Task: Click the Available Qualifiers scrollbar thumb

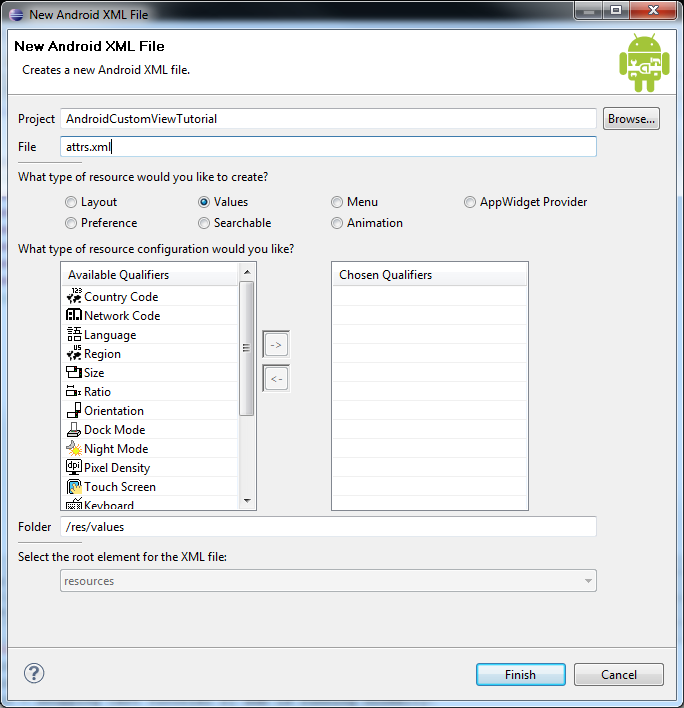Action: pyautogui.click(x=247, y=348)
